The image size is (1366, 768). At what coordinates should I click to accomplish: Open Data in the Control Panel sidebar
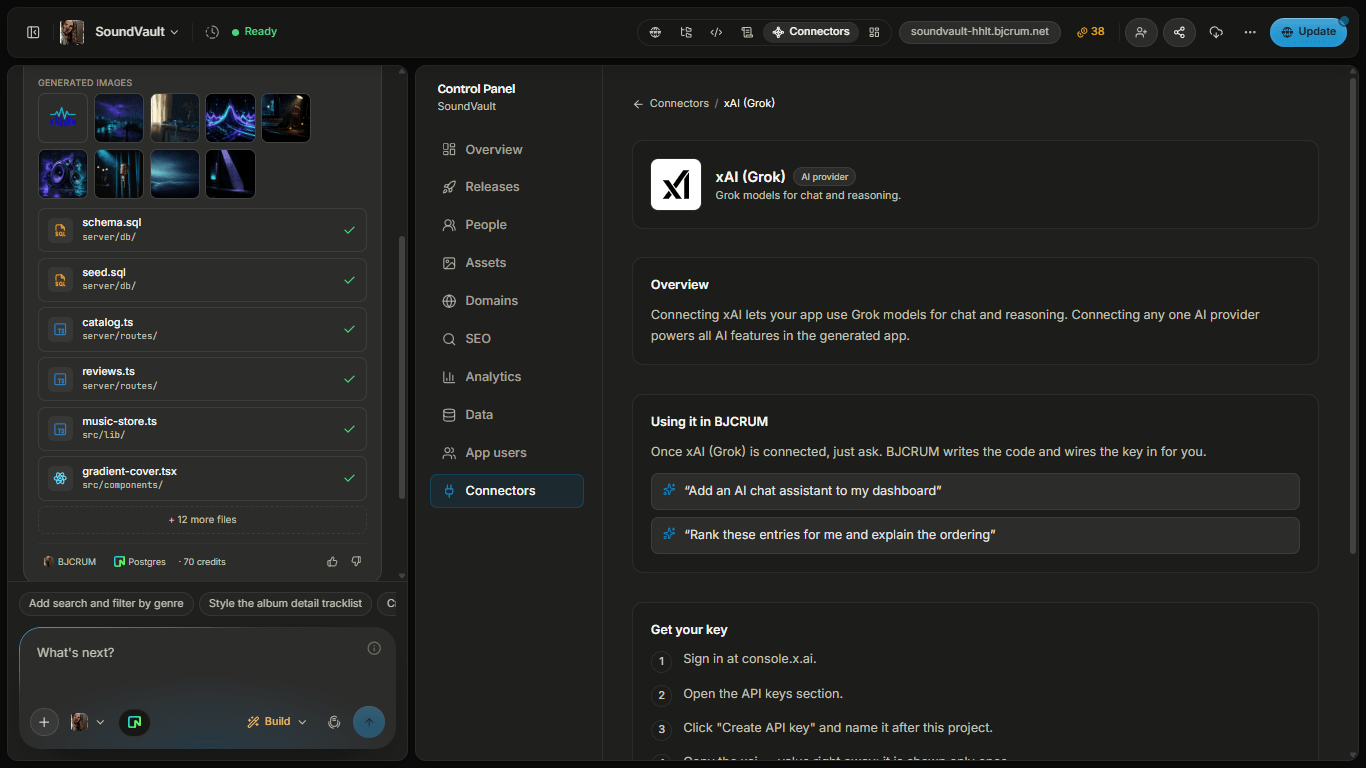(507, 415)
